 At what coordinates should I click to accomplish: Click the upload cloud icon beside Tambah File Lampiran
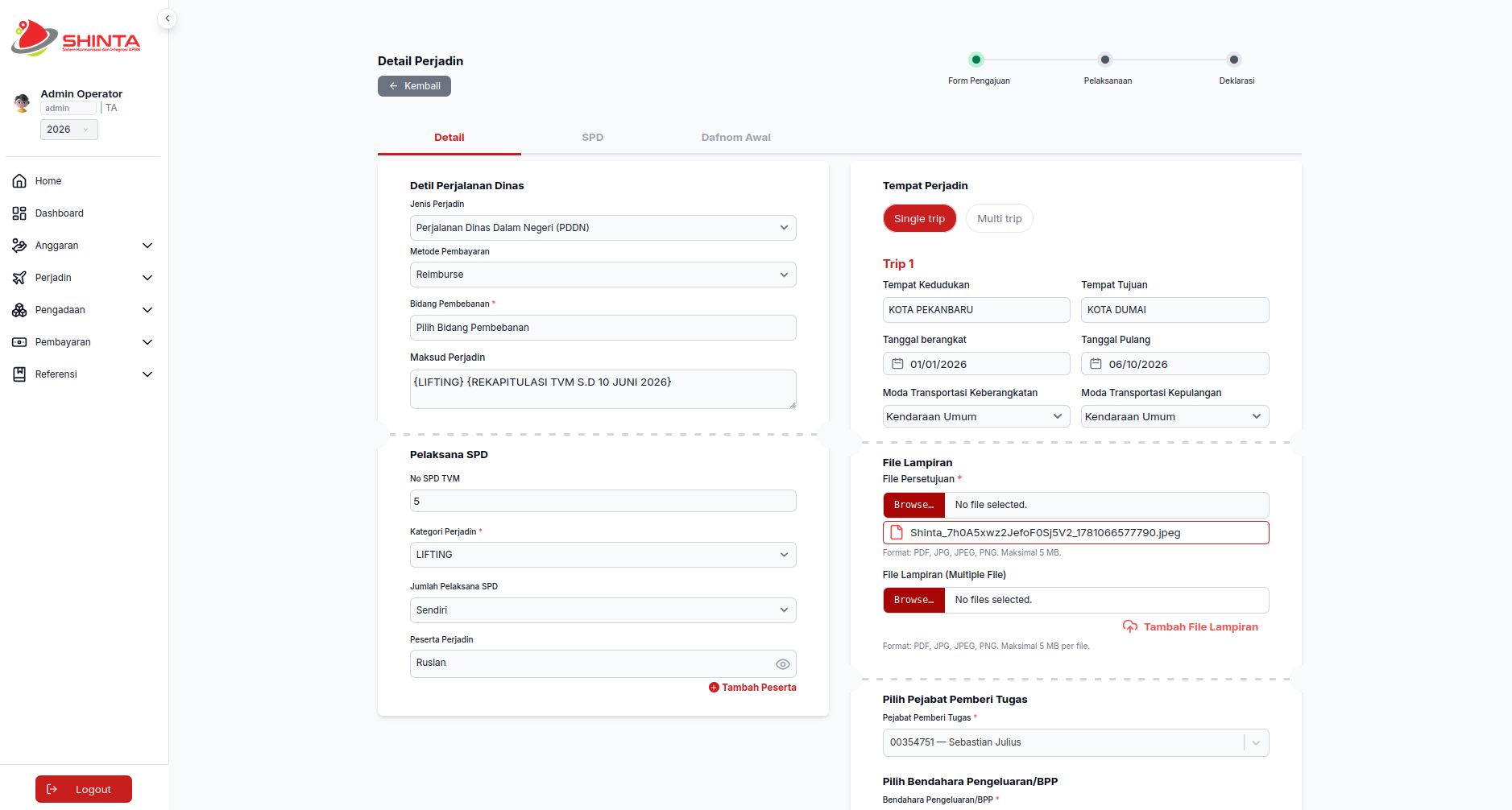click(x=1130, y=626)
